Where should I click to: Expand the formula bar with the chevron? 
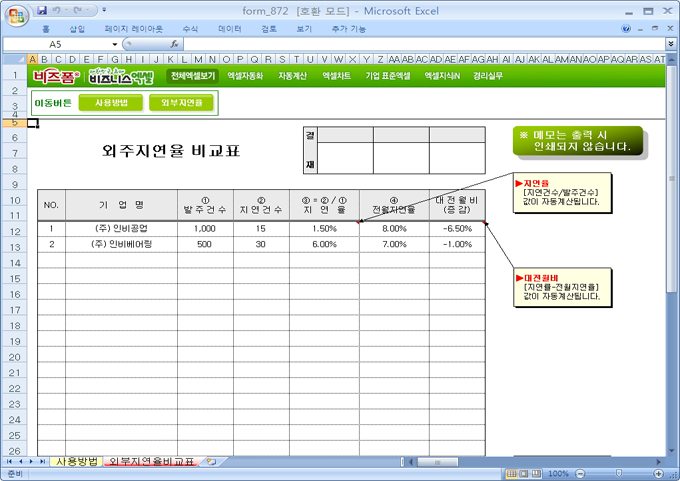671,44
